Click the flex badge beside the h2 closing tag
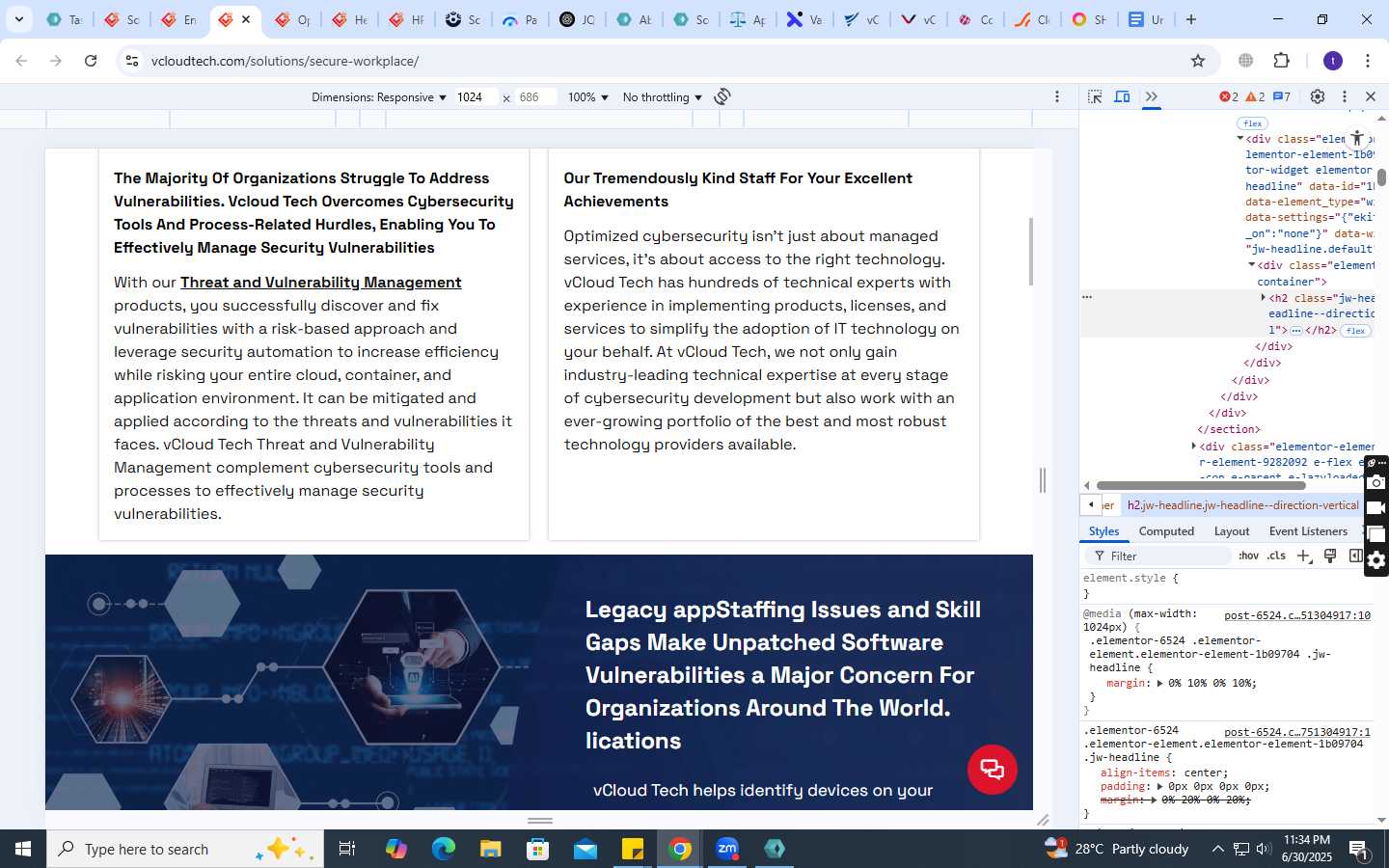 coord(1355,331)
